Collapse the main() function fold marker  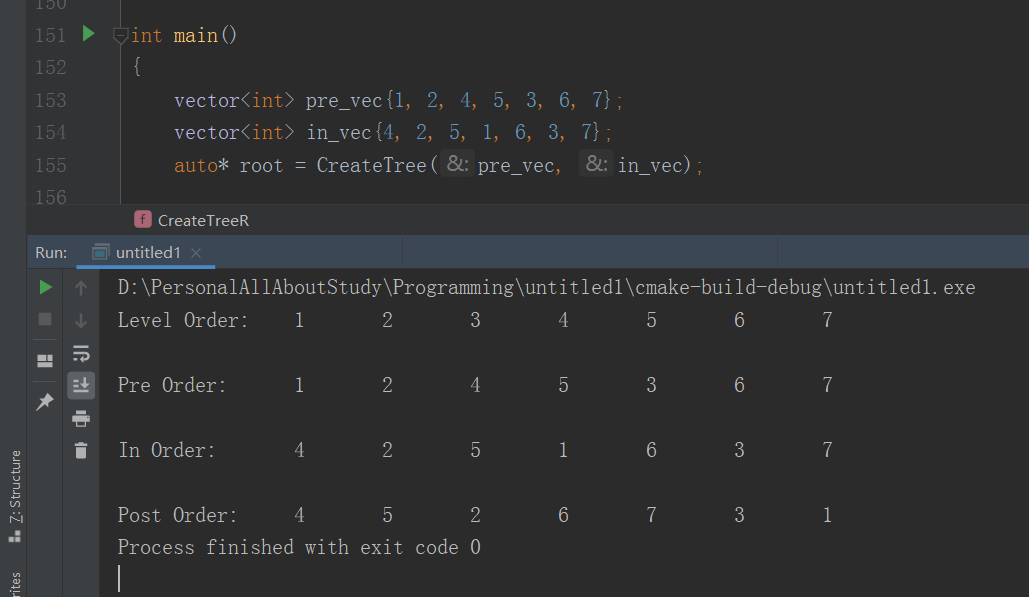pos(120,36)
